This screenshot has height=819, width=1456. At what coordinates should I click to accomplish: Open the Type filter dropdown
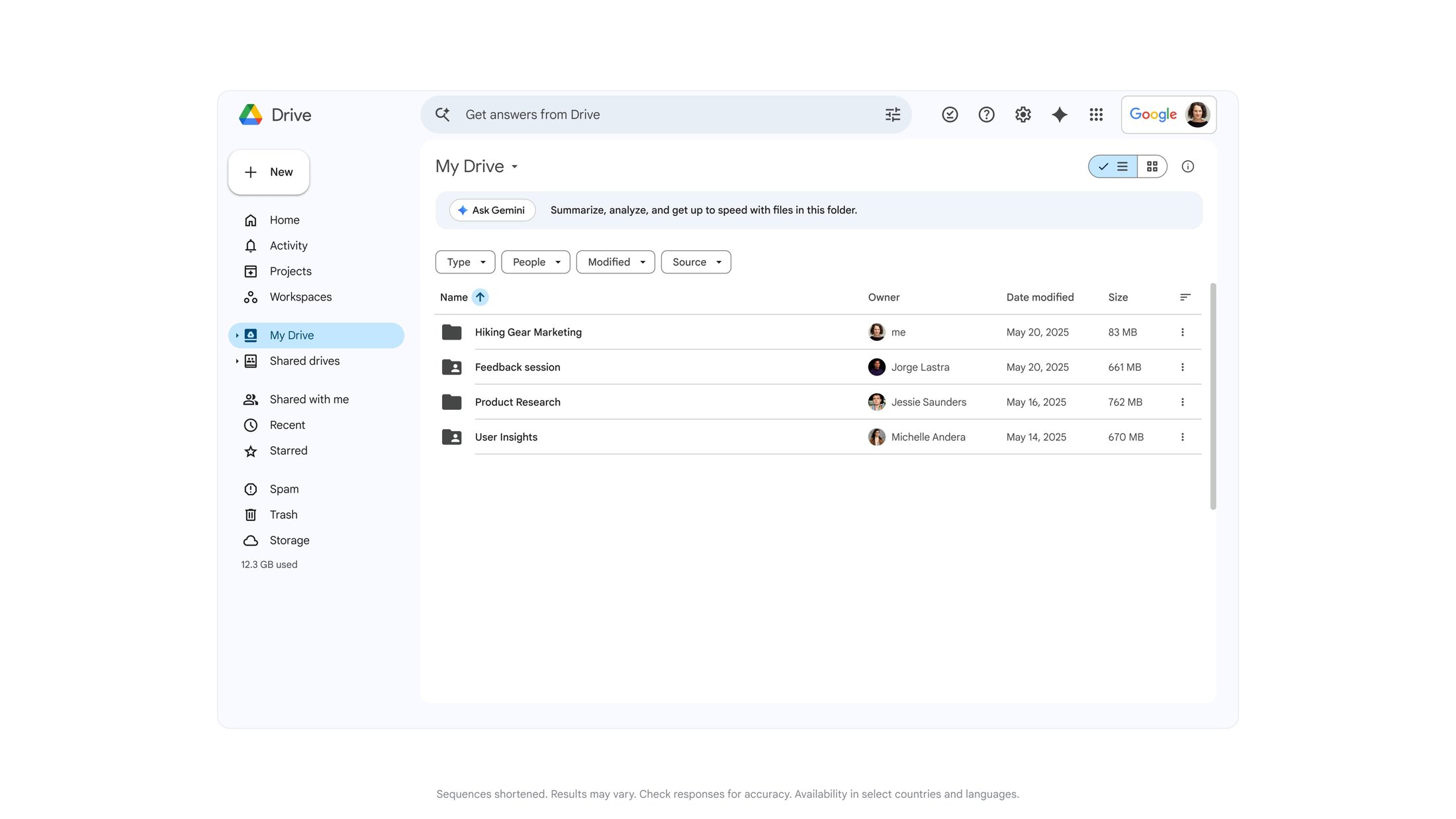tap(465, 262)
